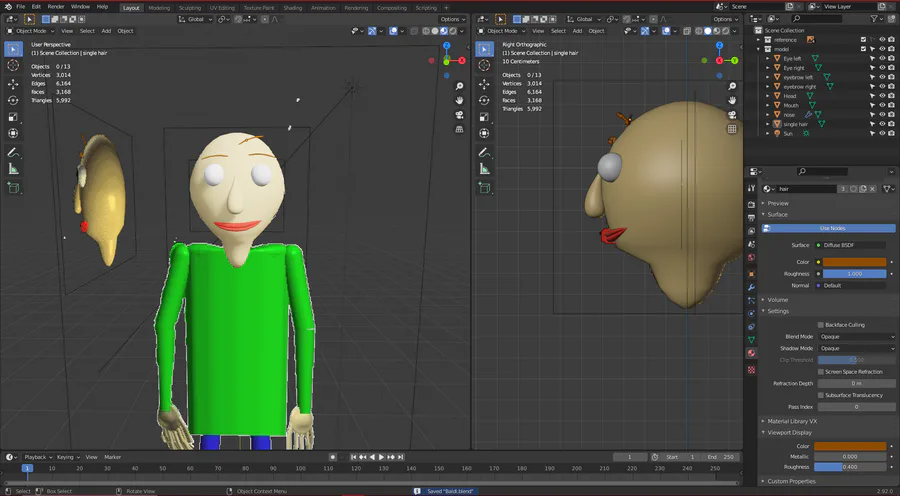900x496 pixels.
Task: Switch to the Sculpting workspace tab
Action: (189, 7)
